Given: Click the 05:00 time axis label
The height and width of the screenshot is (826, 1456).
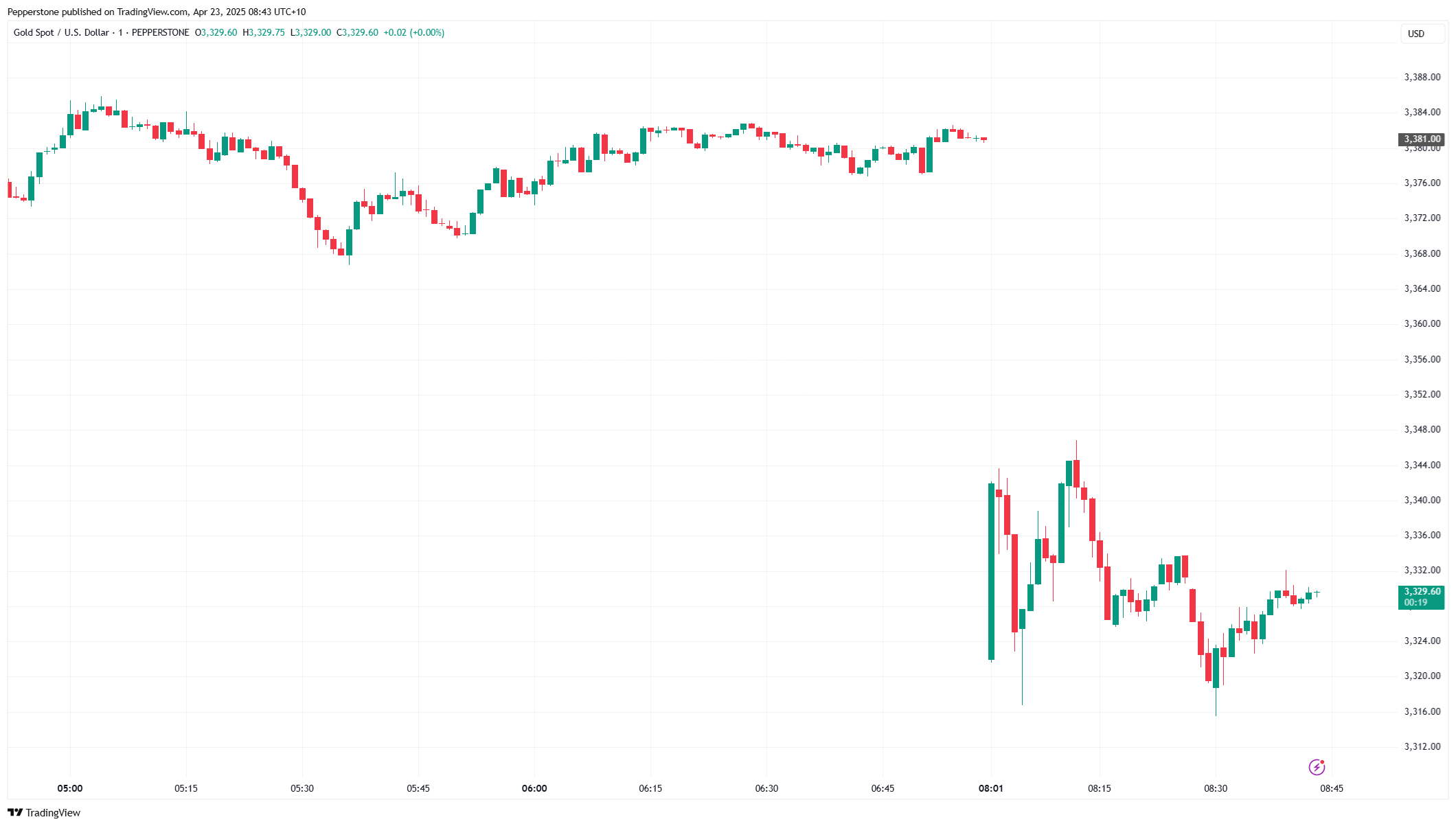Looking at the screenshot, I should click(70, 788).
